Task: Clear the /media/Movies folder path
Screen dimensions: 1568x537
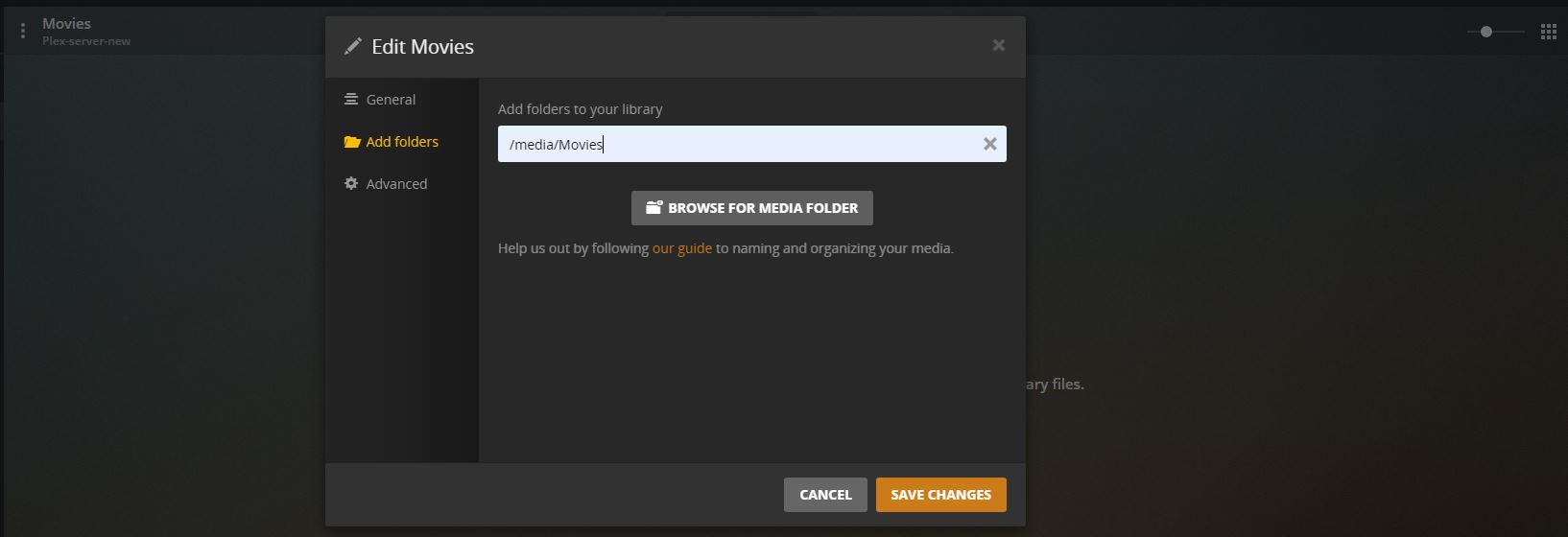Action: click(x=989, y=144)
